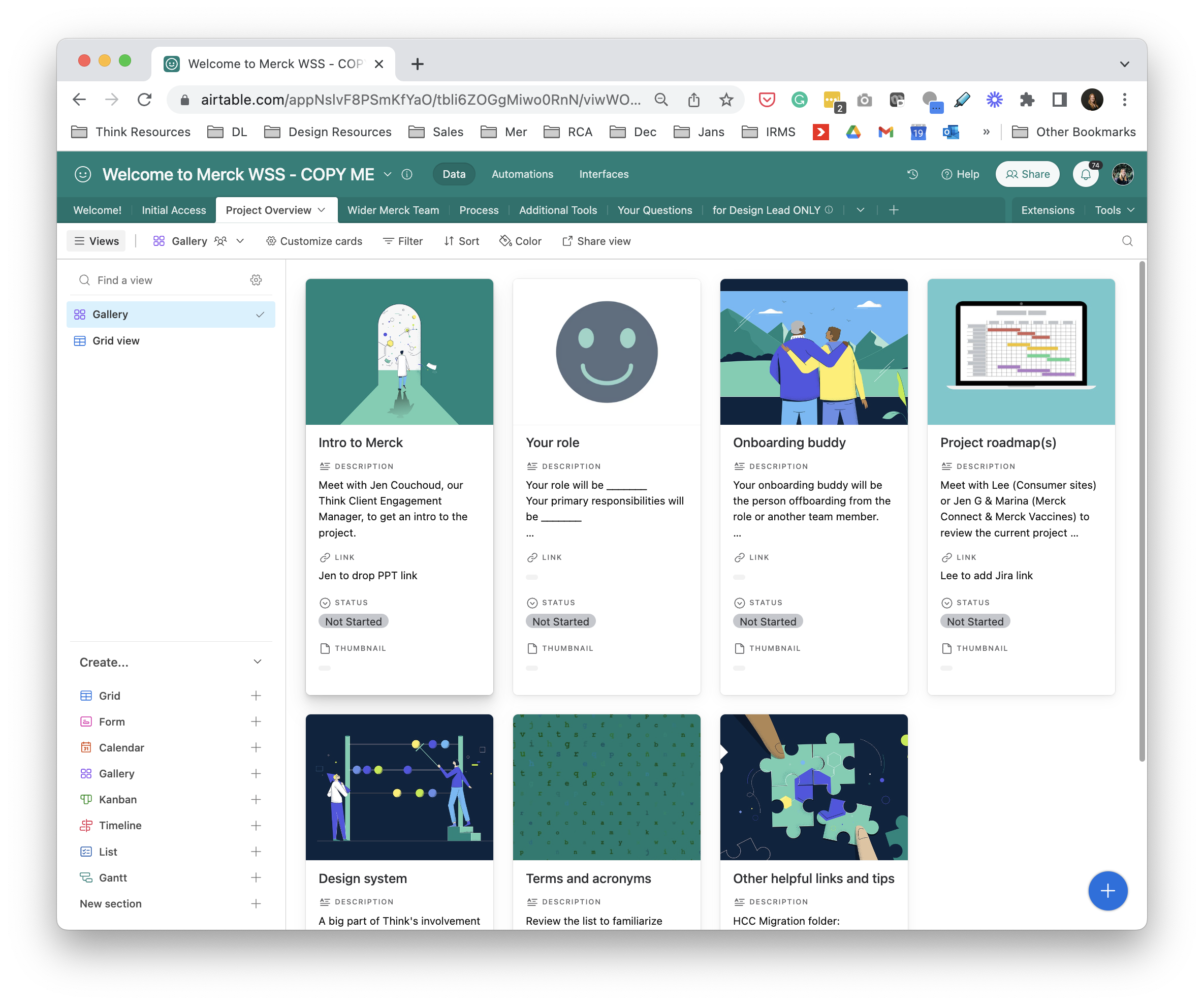The width and height of the screenshot is (1204, 1005).
Task: Add a new Calendar view plus
Action: point(256,747)
